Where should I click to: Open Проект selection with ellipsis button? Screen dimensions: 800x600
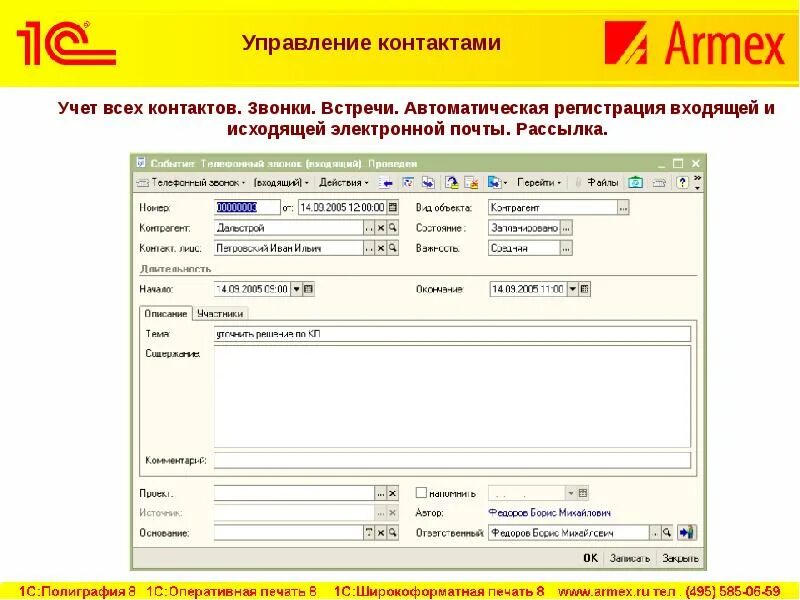(381, 493)
